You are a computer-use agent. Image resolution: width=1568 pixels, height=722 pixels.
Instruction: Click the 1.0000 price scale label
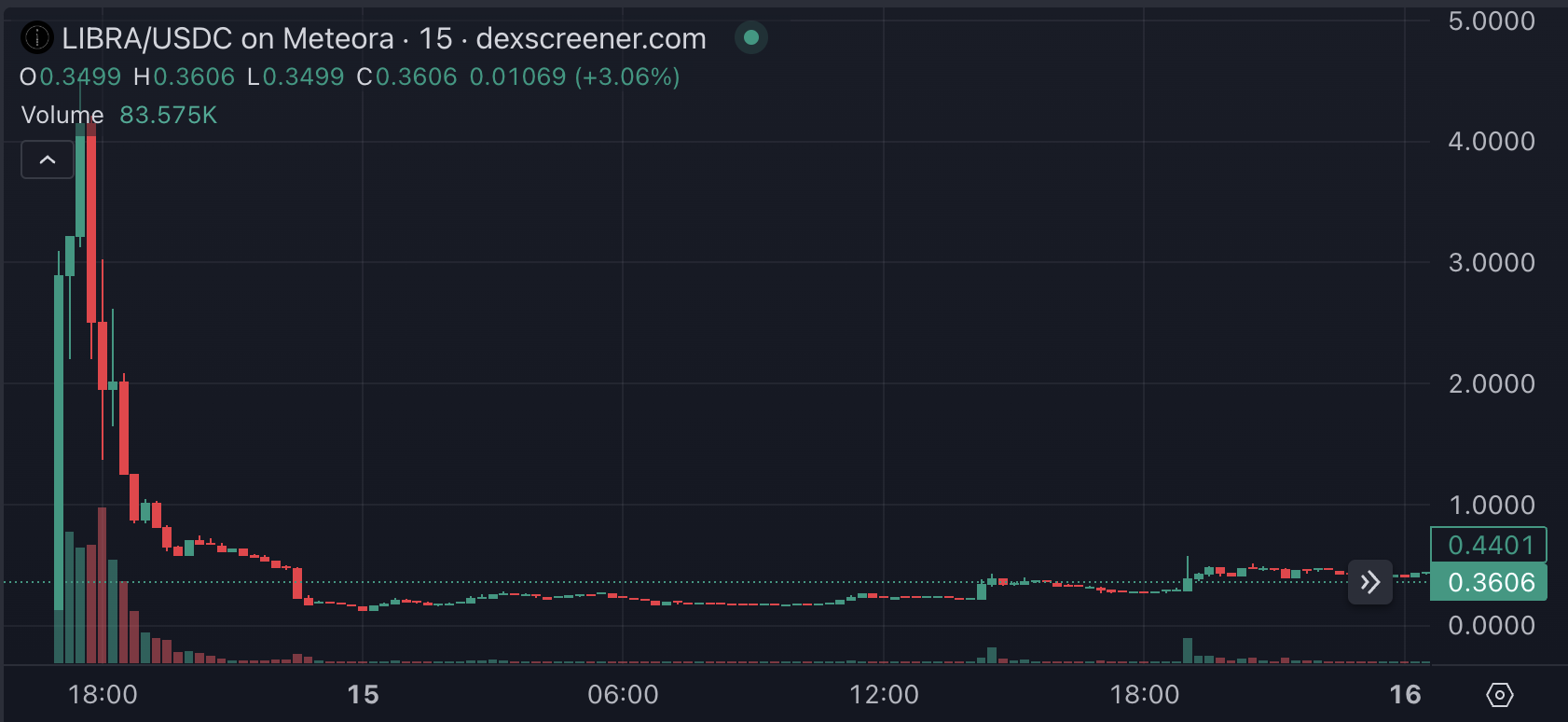point(1491,505)
